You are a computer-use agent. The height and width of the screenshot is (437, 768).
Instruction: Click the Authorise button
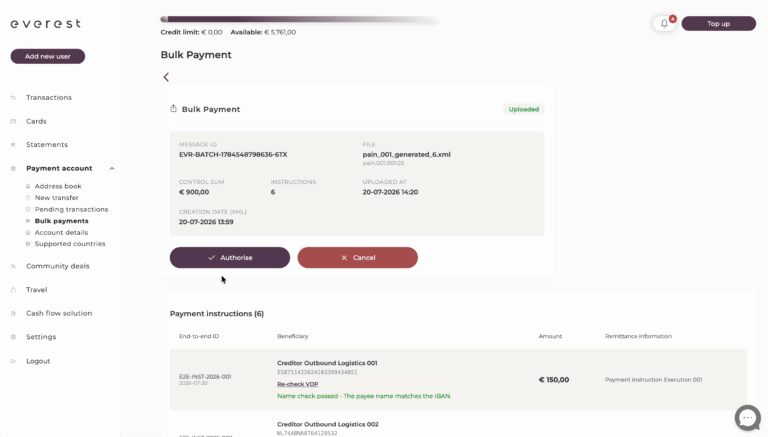click(230, 258)
